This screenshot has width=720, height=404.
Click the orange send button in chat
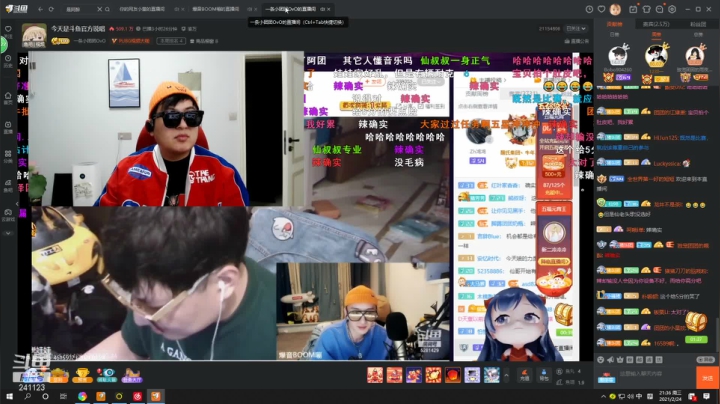coord(707,378)
